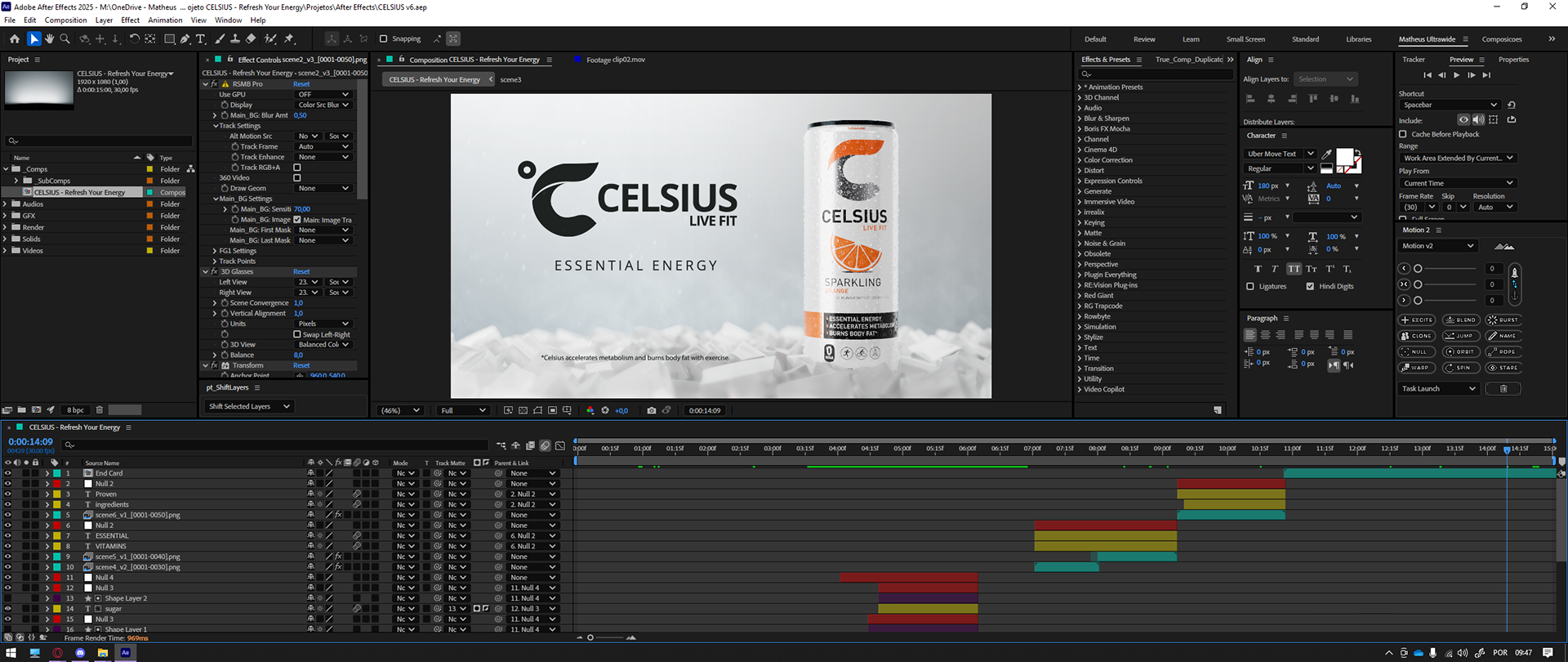
Task: Click the ORBIT button in Motion 2
Action: click(1461, 351)
